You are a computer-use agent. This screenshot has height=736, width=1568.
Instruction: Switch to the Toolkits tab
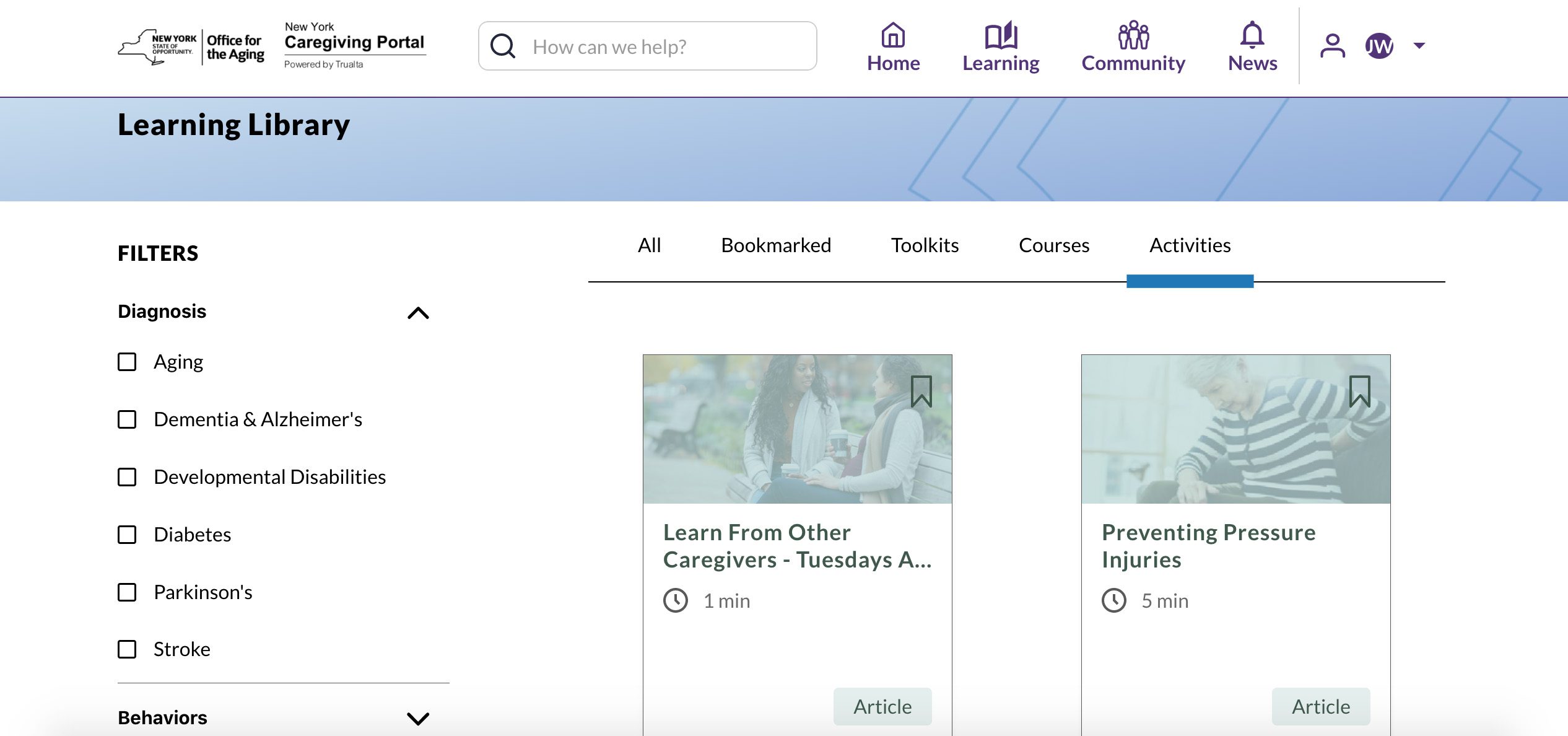click(x=925, y=245)
